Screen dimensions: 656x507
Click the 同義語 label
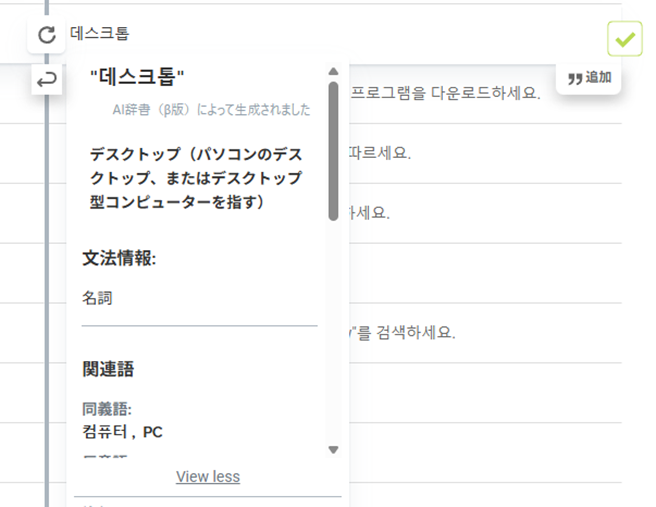coord(107,409)
